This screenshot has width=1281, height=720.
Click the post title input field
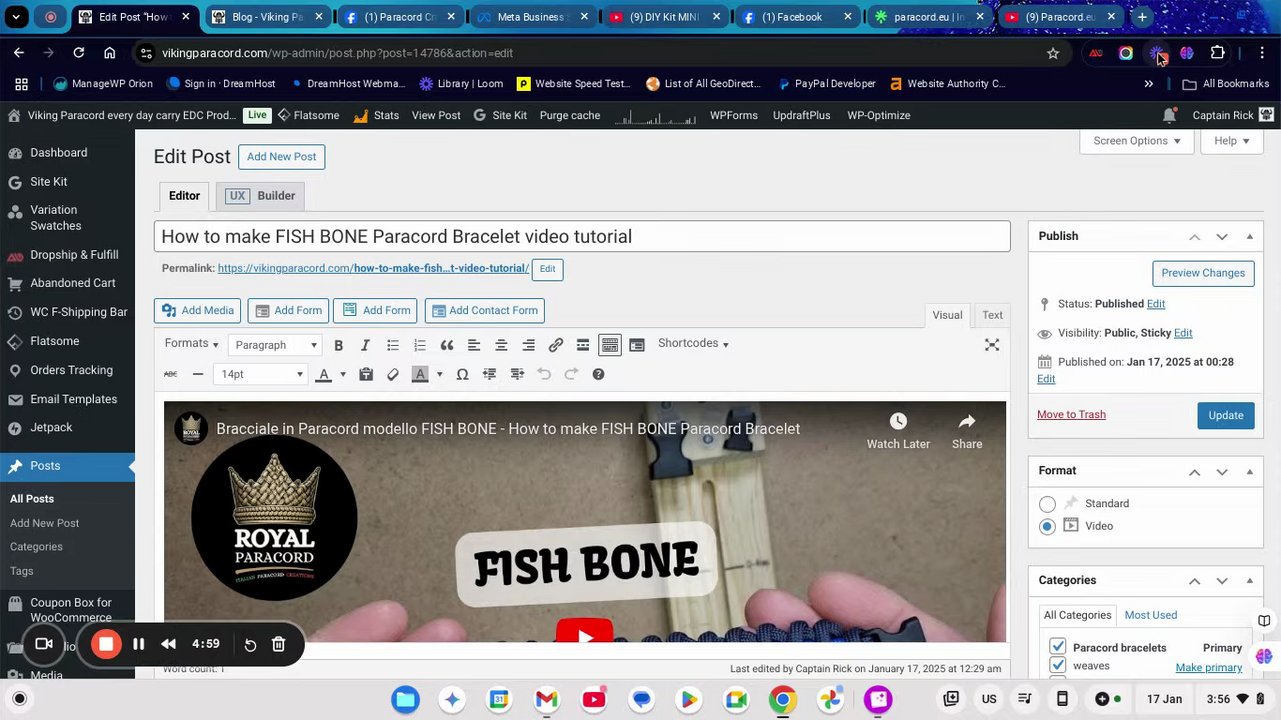[x=582, y=237]
